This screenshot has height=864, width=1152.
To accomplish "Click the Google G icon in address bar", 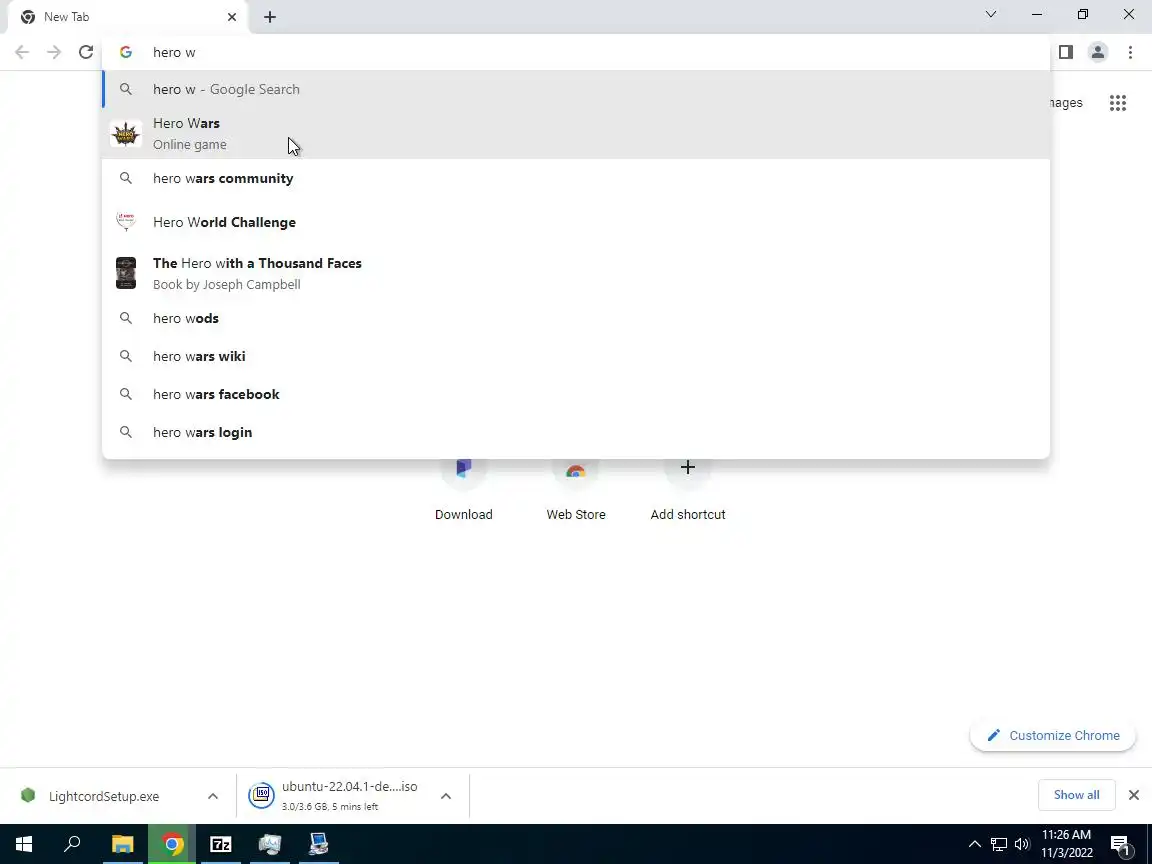I will point(126,52).
